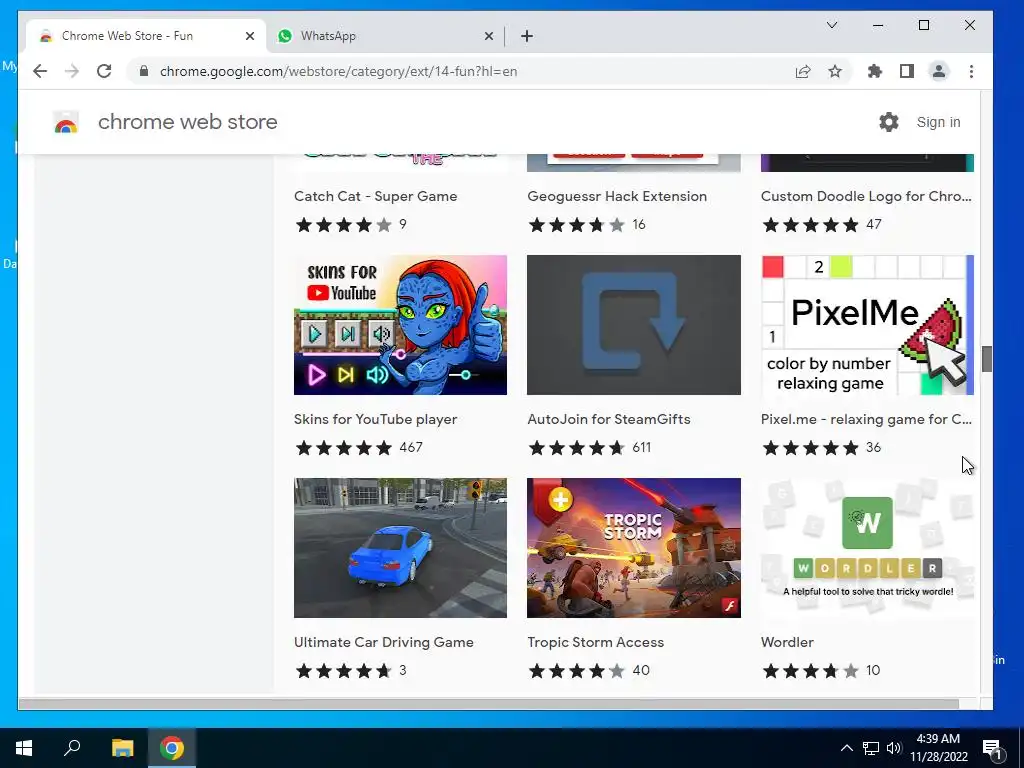Open the Wordler thumbnail image
The image size is (1024, 768).
867,548
